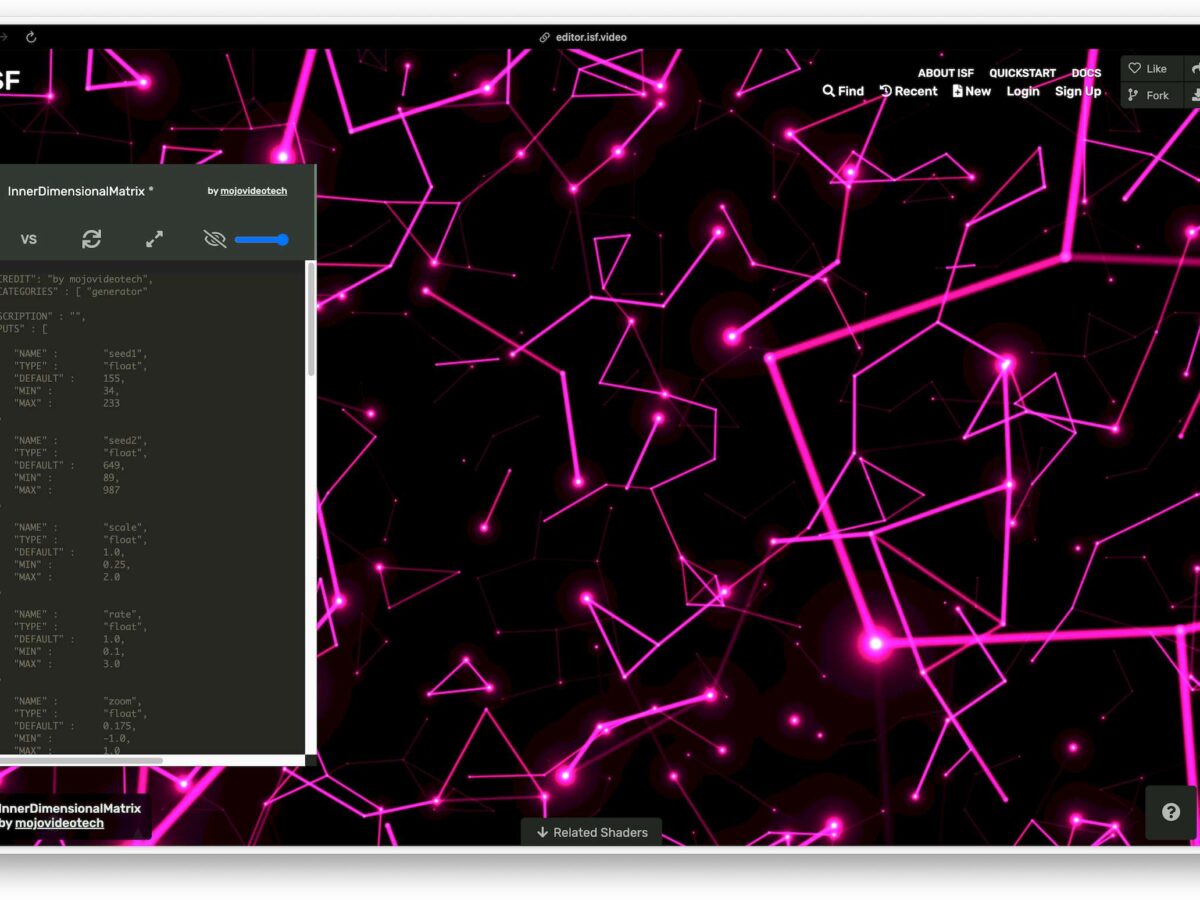Viewport: 1200px width, 900px height.
Task: Open the QUICKSTART page
Action: coord(1022,73)
